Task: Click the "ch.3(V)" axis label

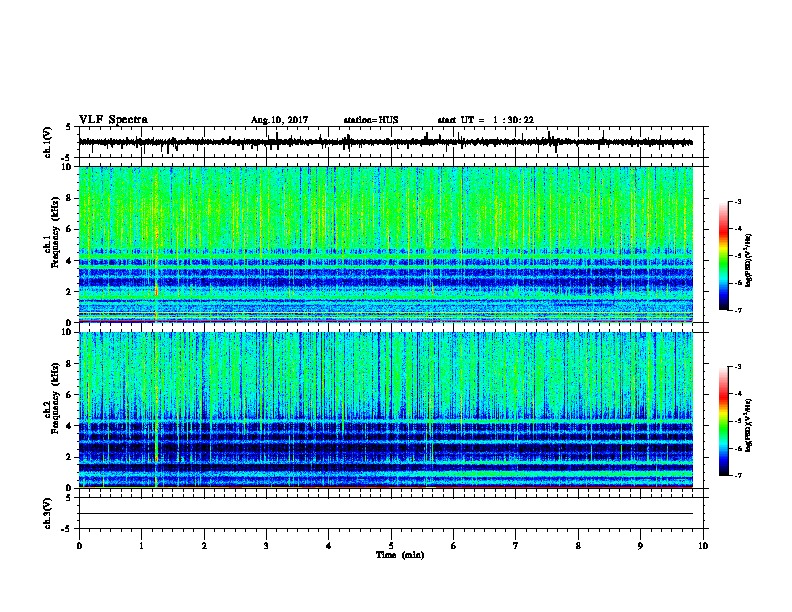Action: (x=48, y=514)
